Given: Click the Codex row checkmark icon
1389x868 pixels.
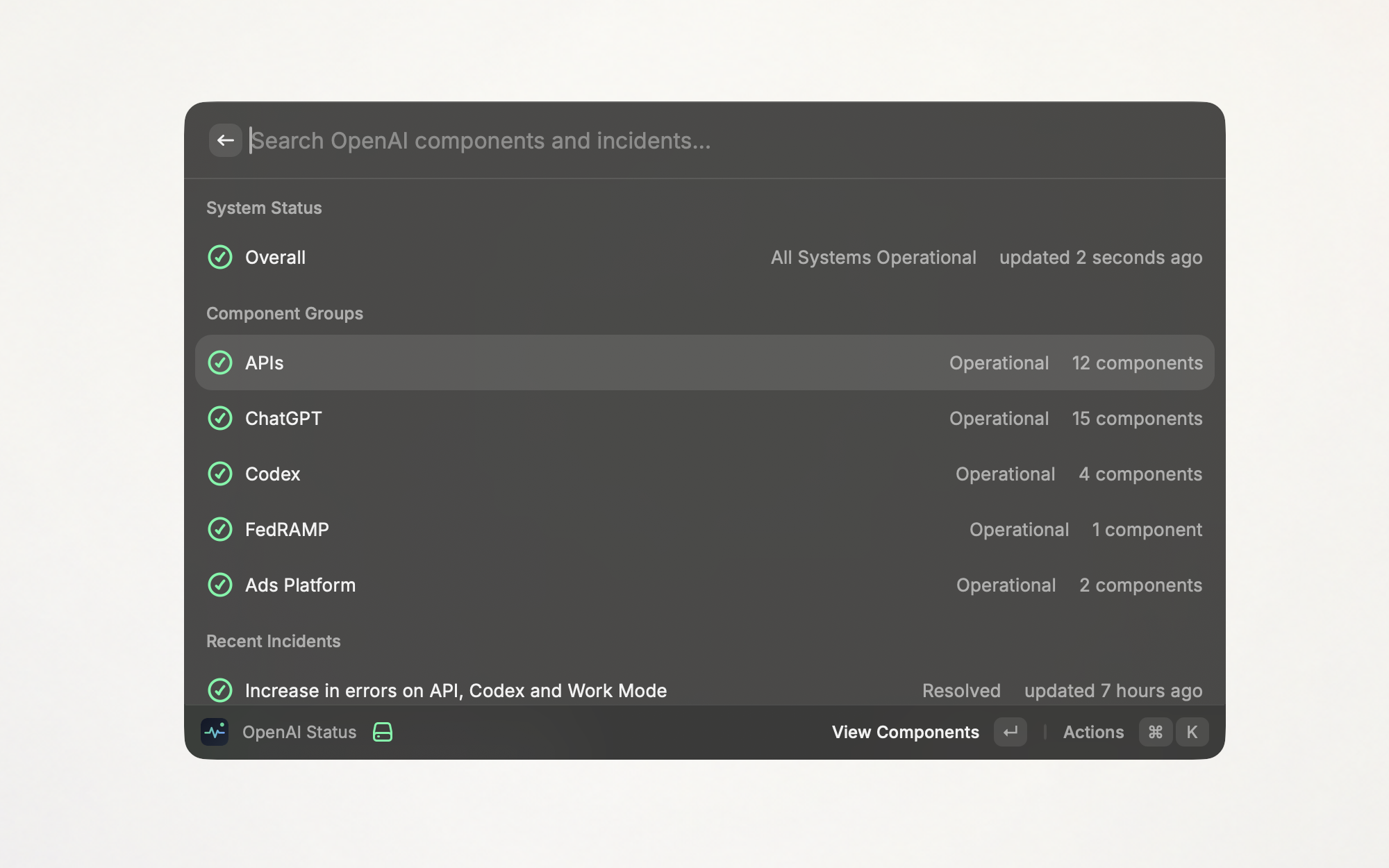Looking at the screenshot, I should [220, 474].
